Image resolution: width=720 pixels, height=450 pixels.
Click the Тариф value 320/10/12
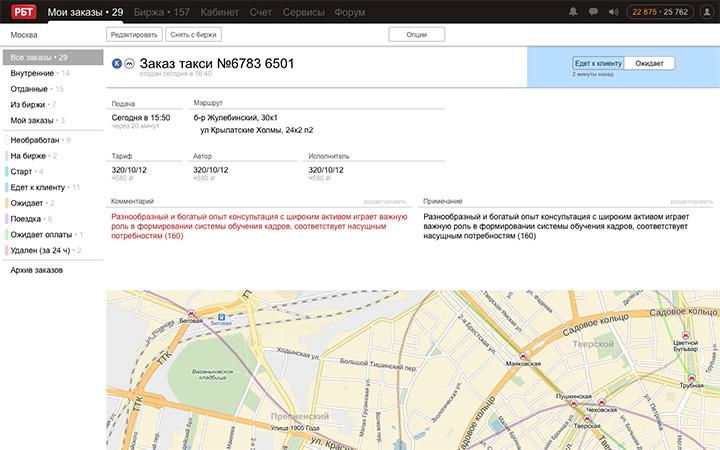(129, 170)
